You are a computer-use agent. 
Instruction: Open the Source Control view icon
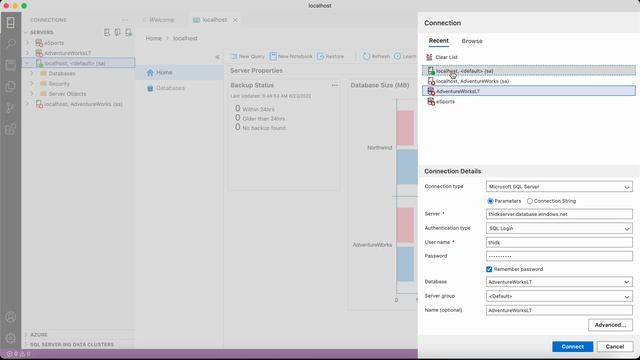pyautogui.click(x=11, y=108)
